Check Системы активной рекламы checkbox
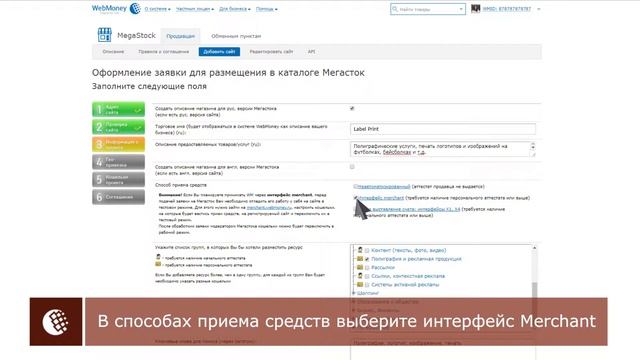640x360 pixels. tap(367, 285)
